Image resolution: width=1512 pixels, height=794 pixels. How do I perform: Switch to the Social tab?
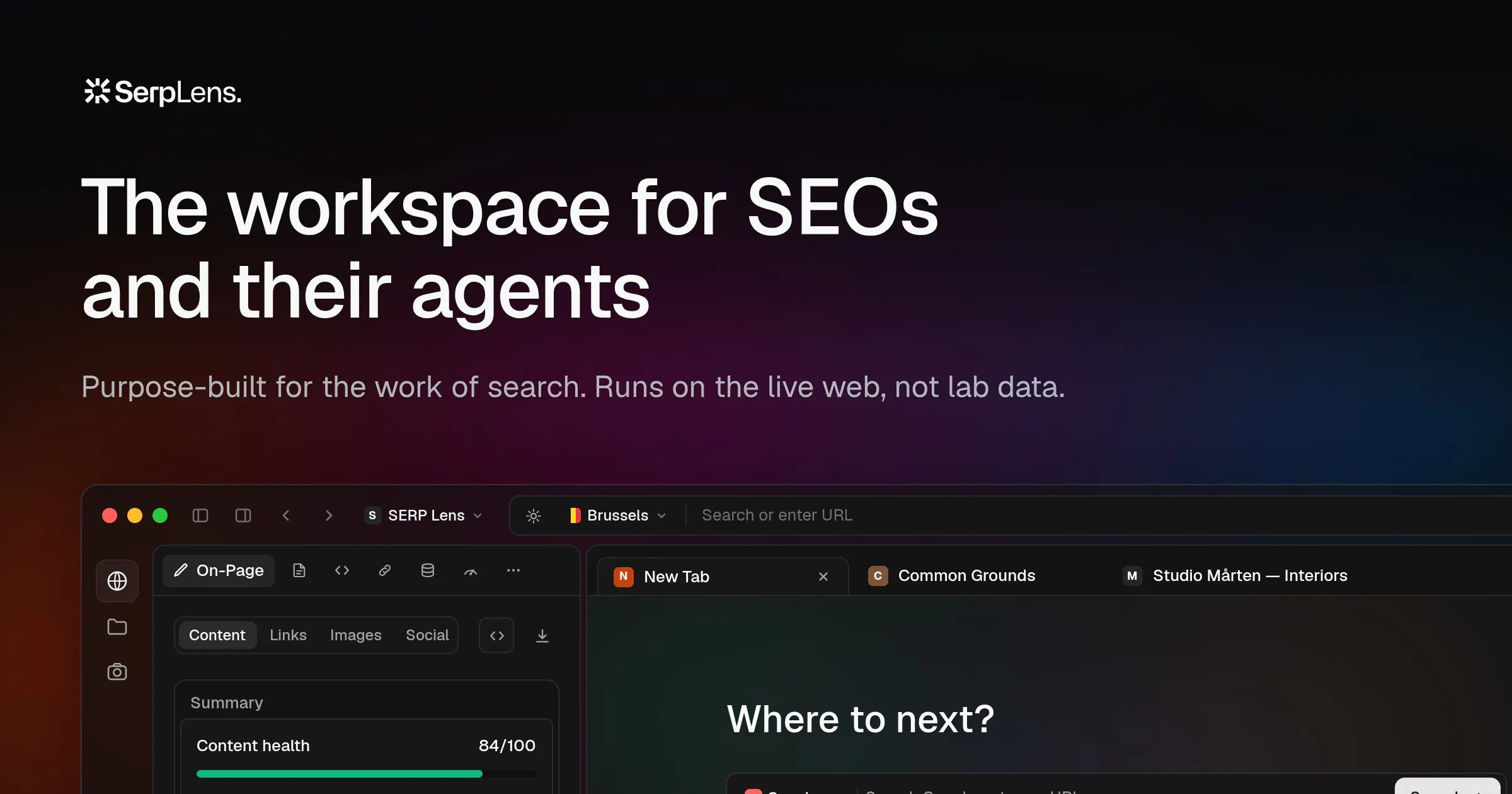pos(427,635)
